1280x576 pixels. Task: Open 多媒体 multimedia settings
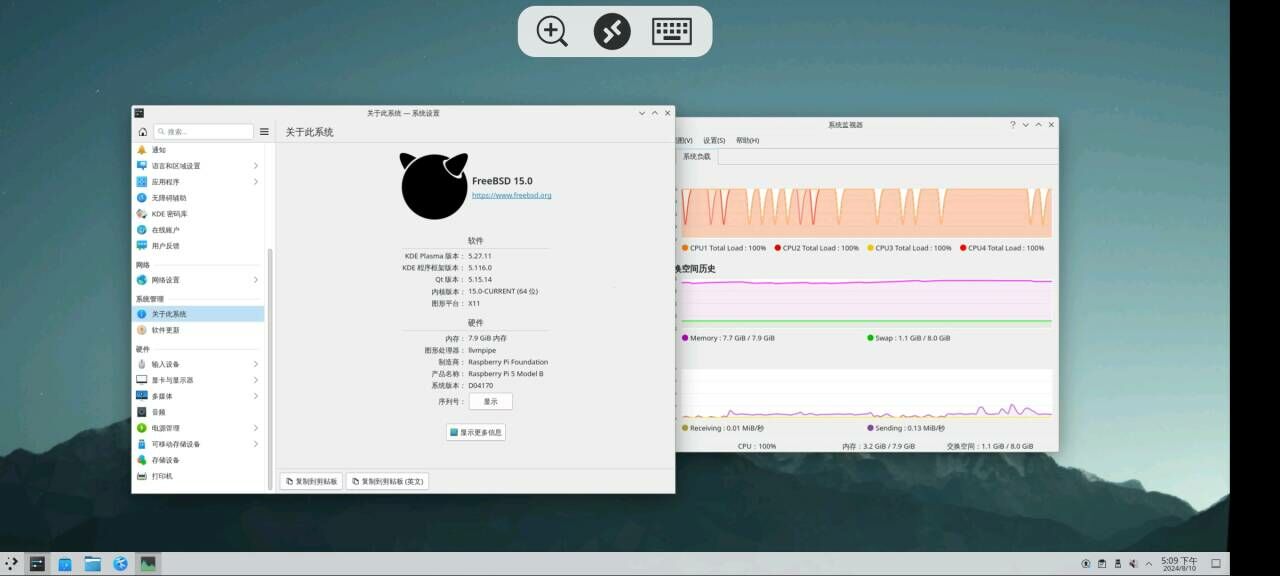200,396
